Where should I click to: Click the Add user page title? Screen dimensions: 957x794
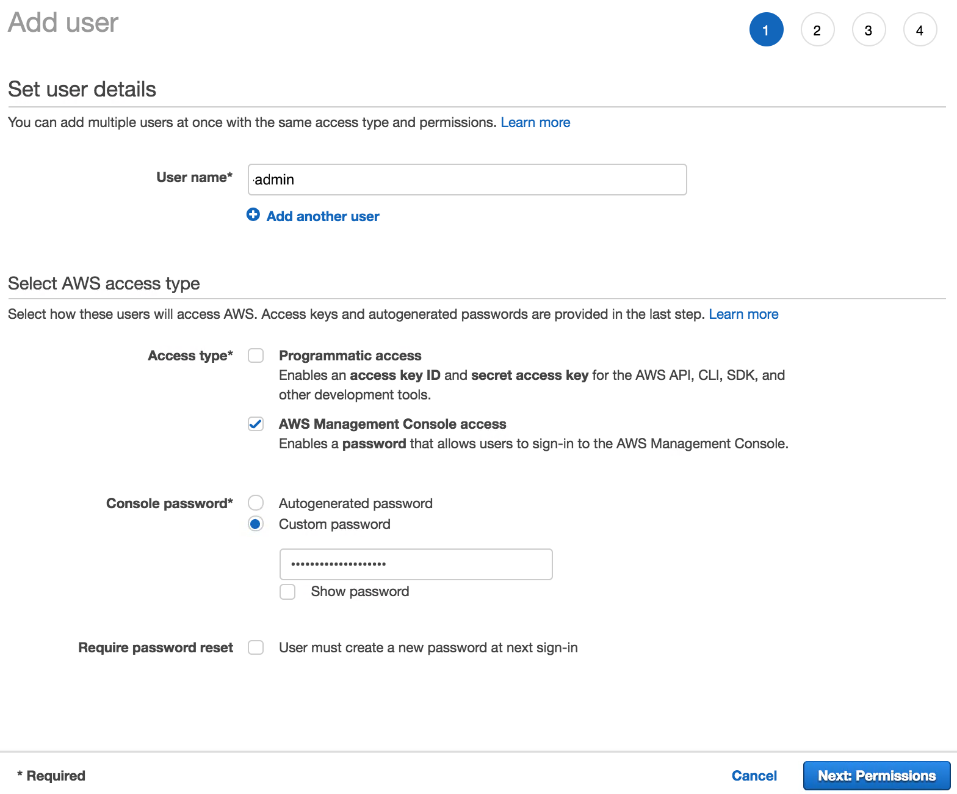(63, 23)
